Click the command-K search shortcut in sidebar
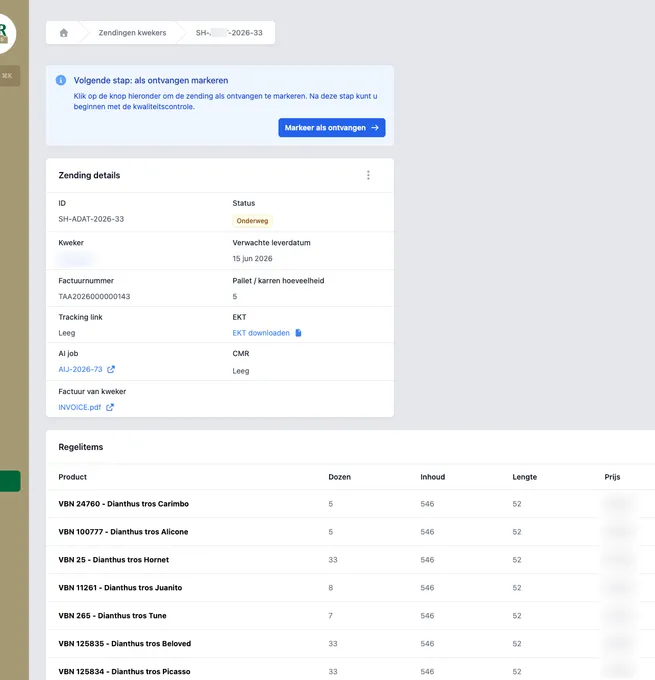Screen dimensions: 655x680 click(x=8, y=76)
